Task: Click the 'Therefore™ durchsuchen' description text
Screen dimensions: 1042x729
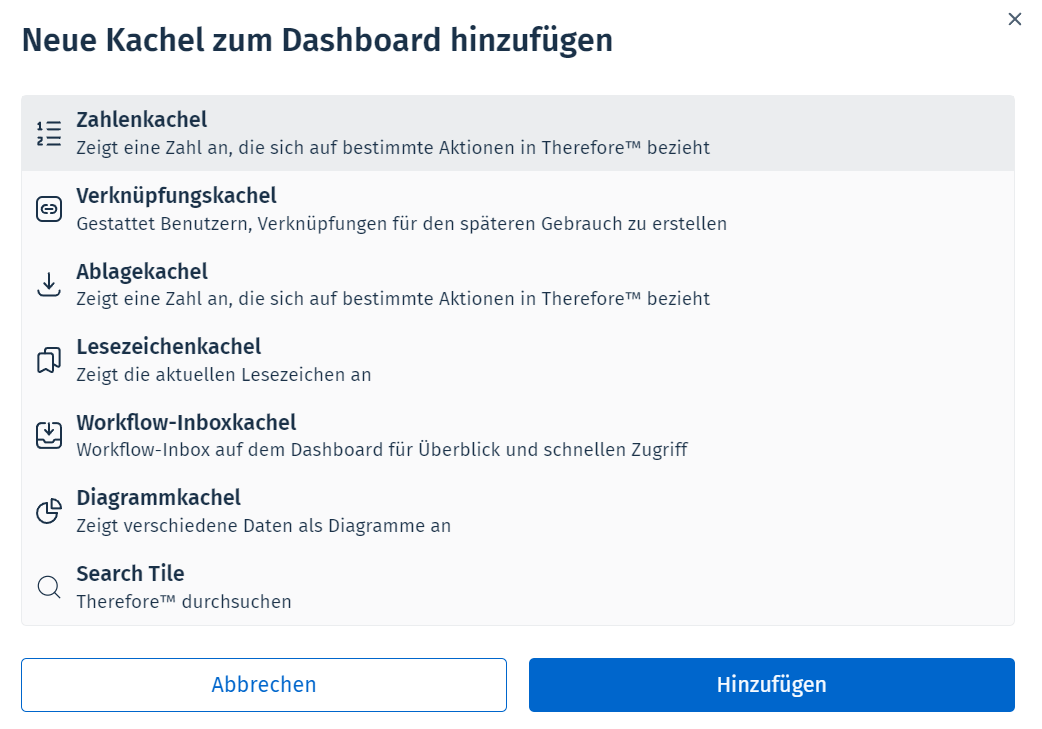Action: tap(183, 601)
